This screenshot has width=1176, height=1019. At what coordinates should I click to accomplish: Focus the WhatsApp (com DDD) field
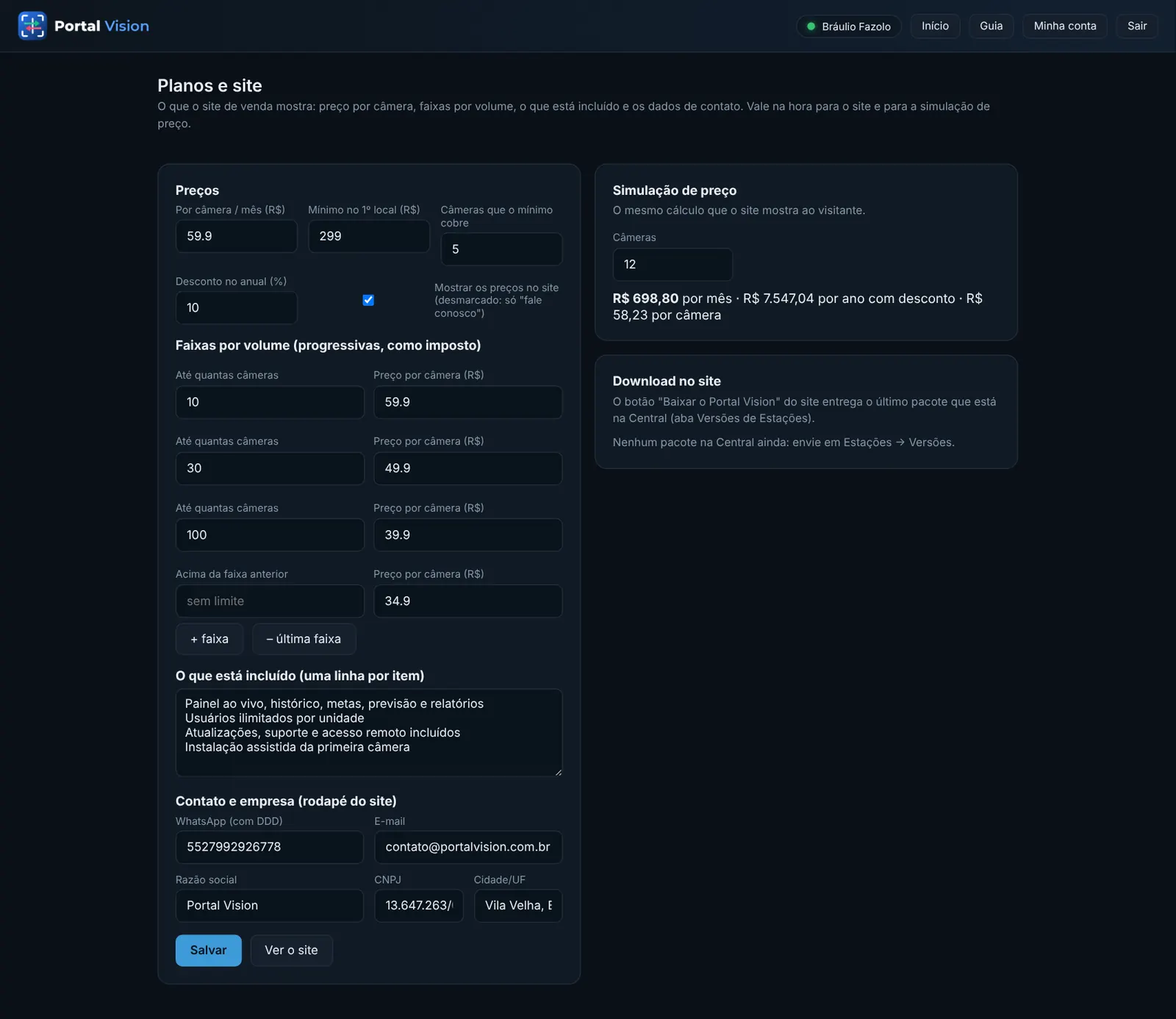click(270, 847)
